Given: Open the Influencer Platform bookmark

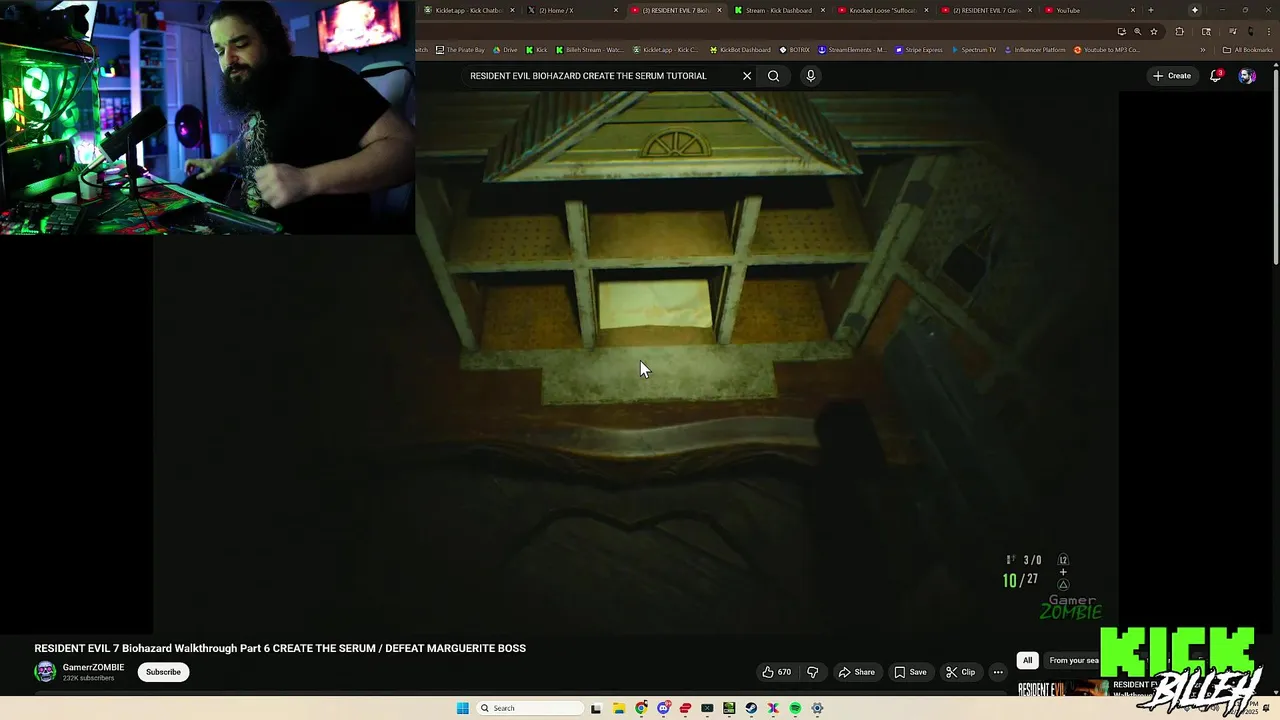Looking at the screenshot, I should tap(1035, 50).
